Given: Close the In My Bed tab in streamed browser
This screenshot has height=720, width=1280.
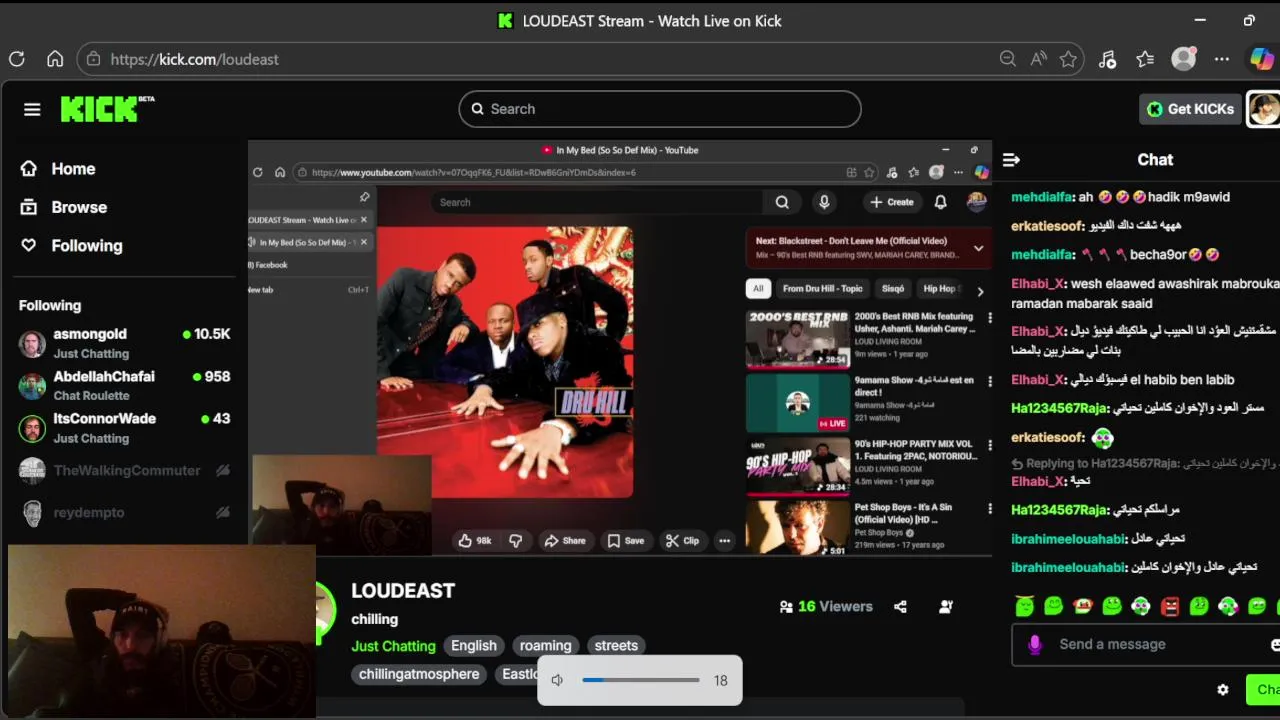Looking at the screenshot, I should coord(363,242).
